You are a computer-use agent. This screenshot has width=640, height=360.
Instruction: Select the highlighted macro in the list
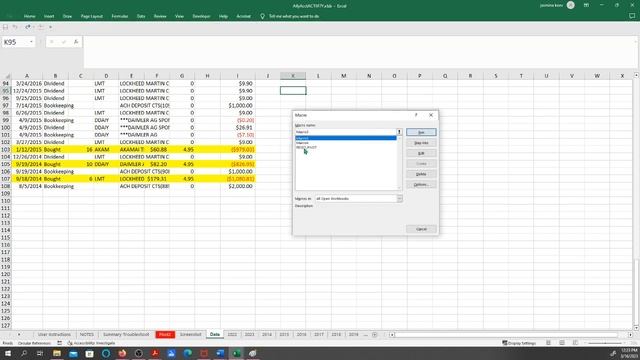[345, 138]
